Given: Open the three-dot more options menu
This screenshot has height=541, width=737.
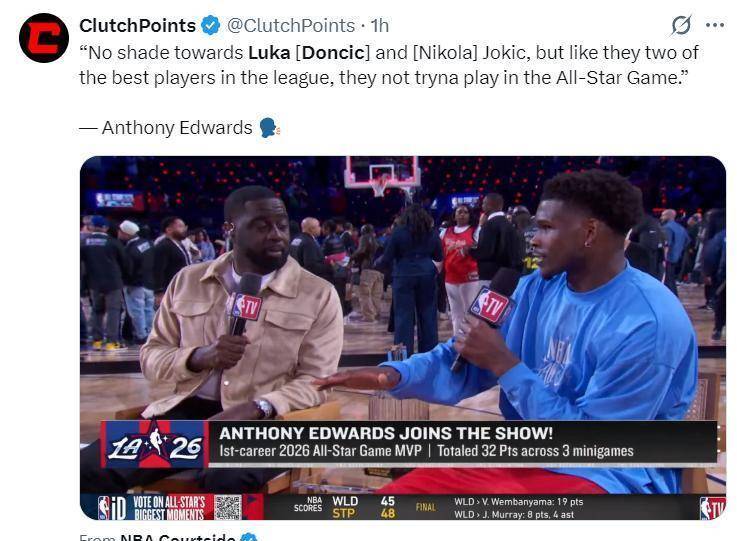Looking at the screenshot, I should [x=715, y=25].
